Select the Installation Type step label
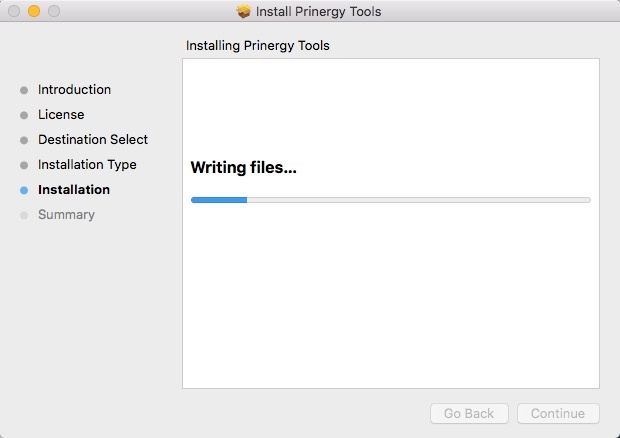Image resolution: width=620 pixels, height=438 pixels. pyautogui.click(x=87, y=165)
